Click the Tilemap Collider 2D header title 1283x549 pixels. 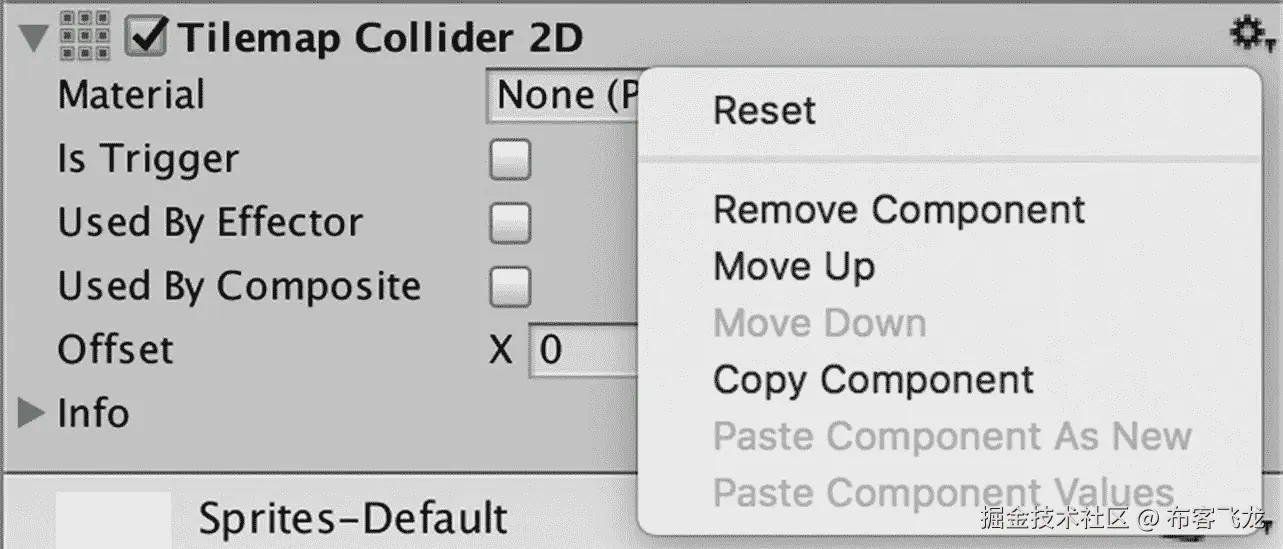coord(380,39)
